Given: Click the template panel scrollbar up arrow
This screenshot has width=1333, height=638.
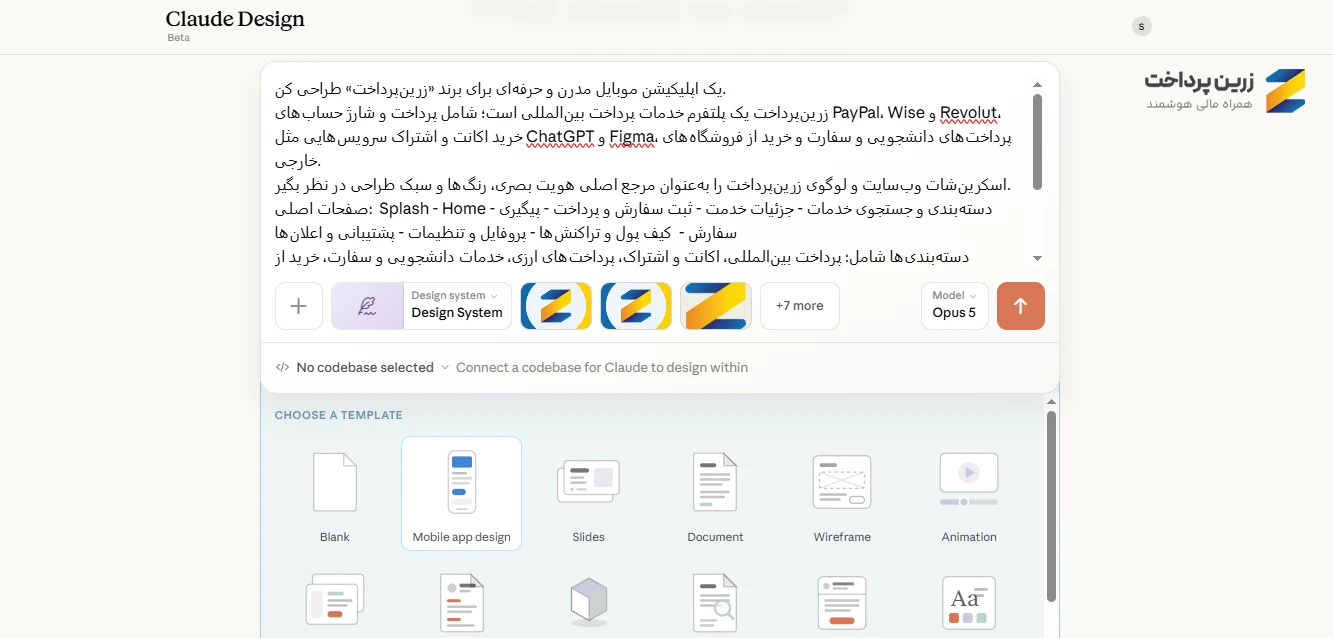Looking at the screenshot, I should click(x=1051, y=402).
